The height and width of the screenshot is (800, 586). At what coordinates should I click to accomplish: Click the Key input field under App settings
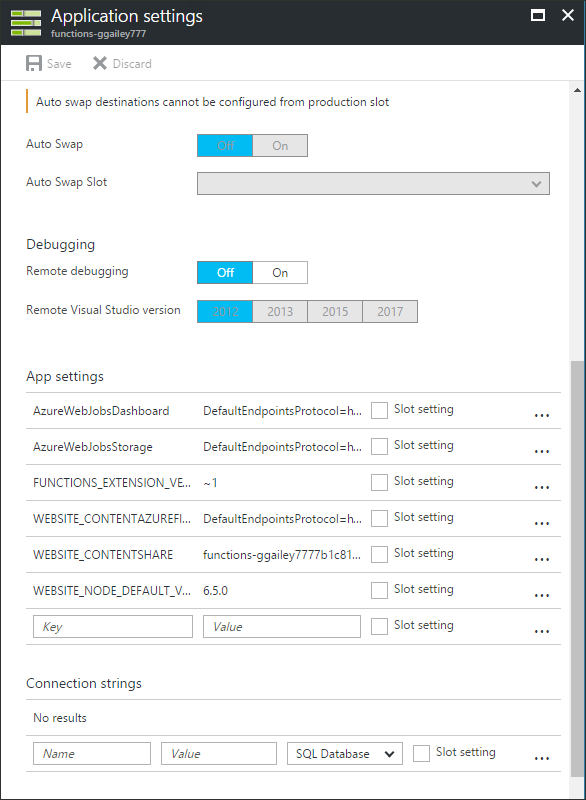(x=112, y=625)
